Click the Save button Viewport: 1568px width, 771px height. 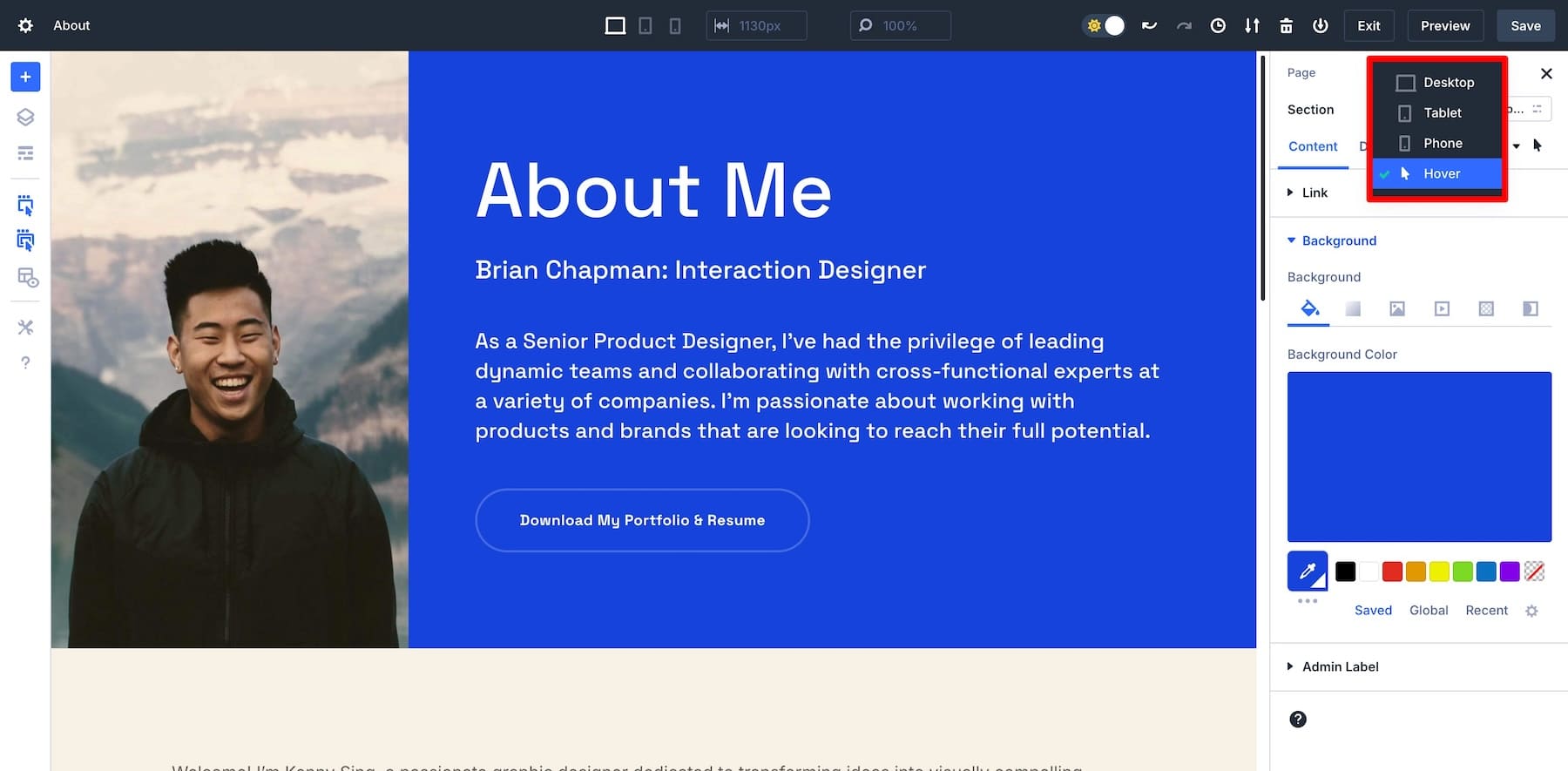[1525, 26]
